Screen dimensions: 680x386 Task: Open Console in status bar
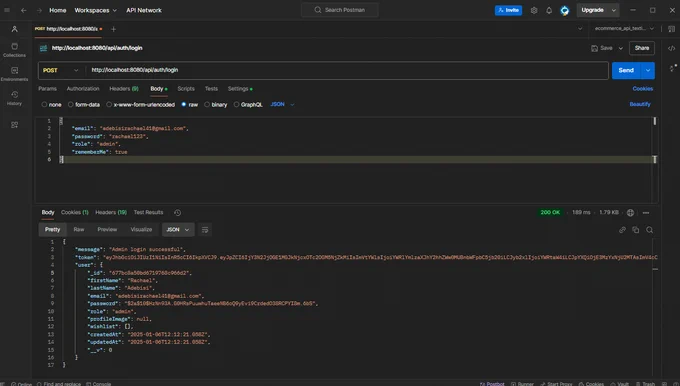pos(98,384)
